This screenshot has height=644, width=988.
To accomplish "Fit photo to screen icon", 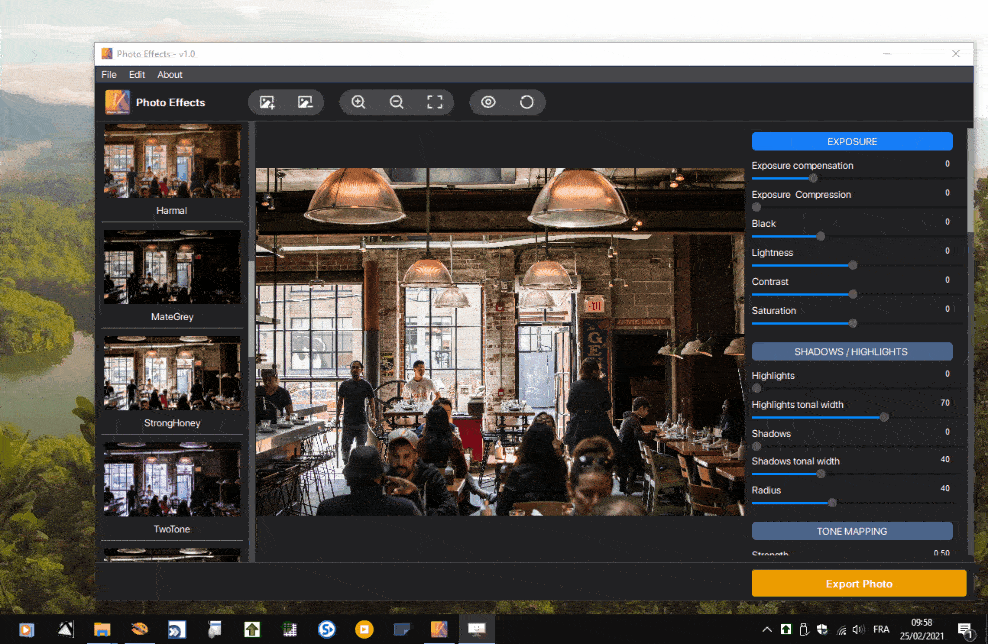I will pyautogui.click(x=435, y=102).
